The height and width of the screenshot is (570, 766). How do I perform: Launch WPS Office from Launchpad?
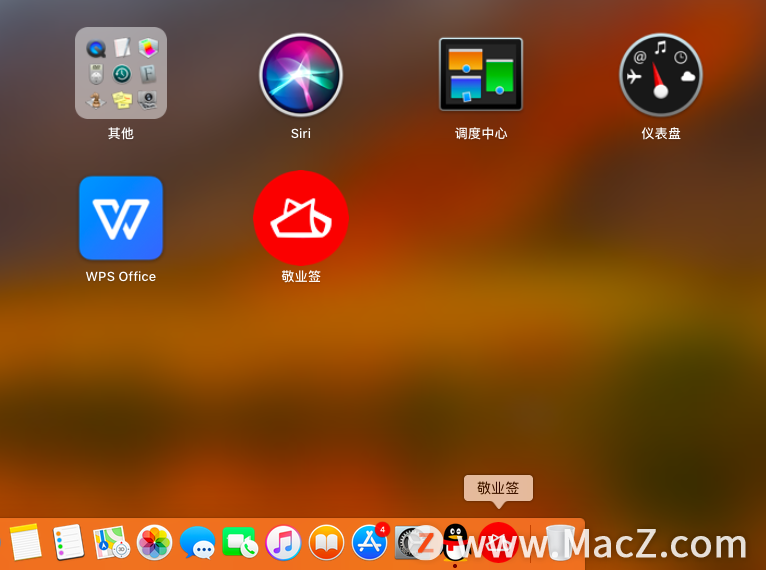pos(121,218)
